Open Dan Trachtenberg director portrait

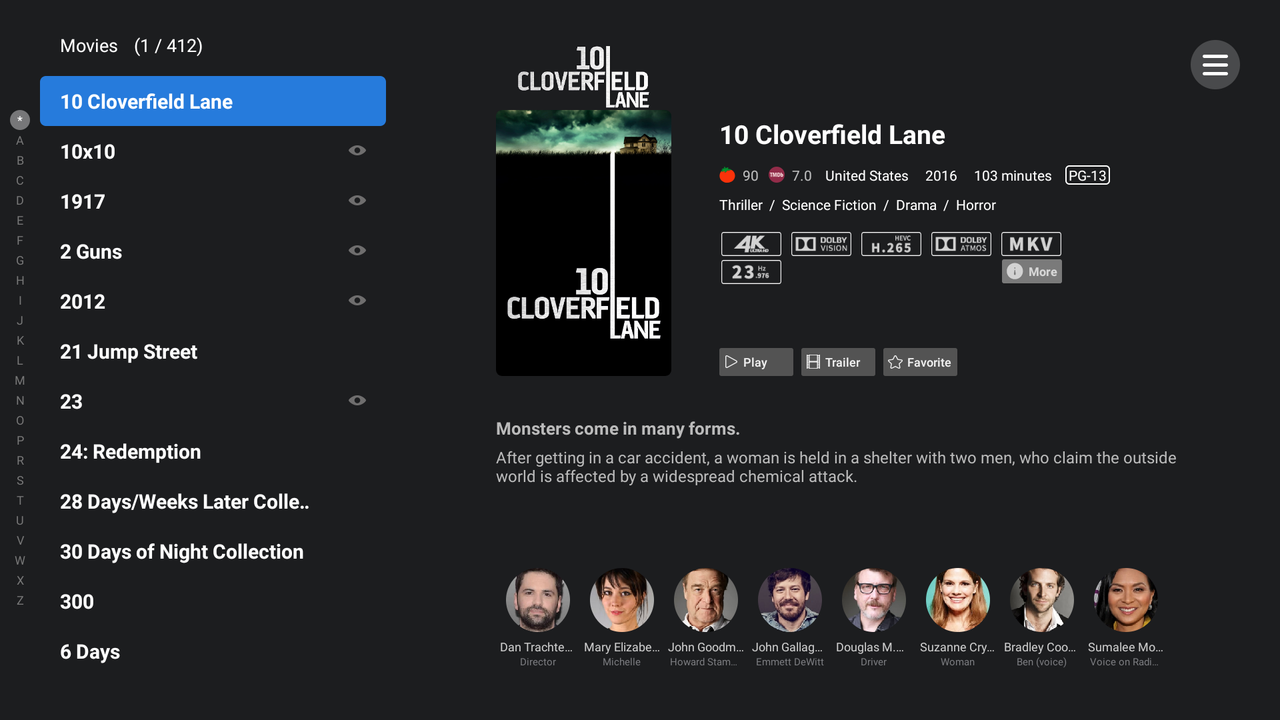538,600
